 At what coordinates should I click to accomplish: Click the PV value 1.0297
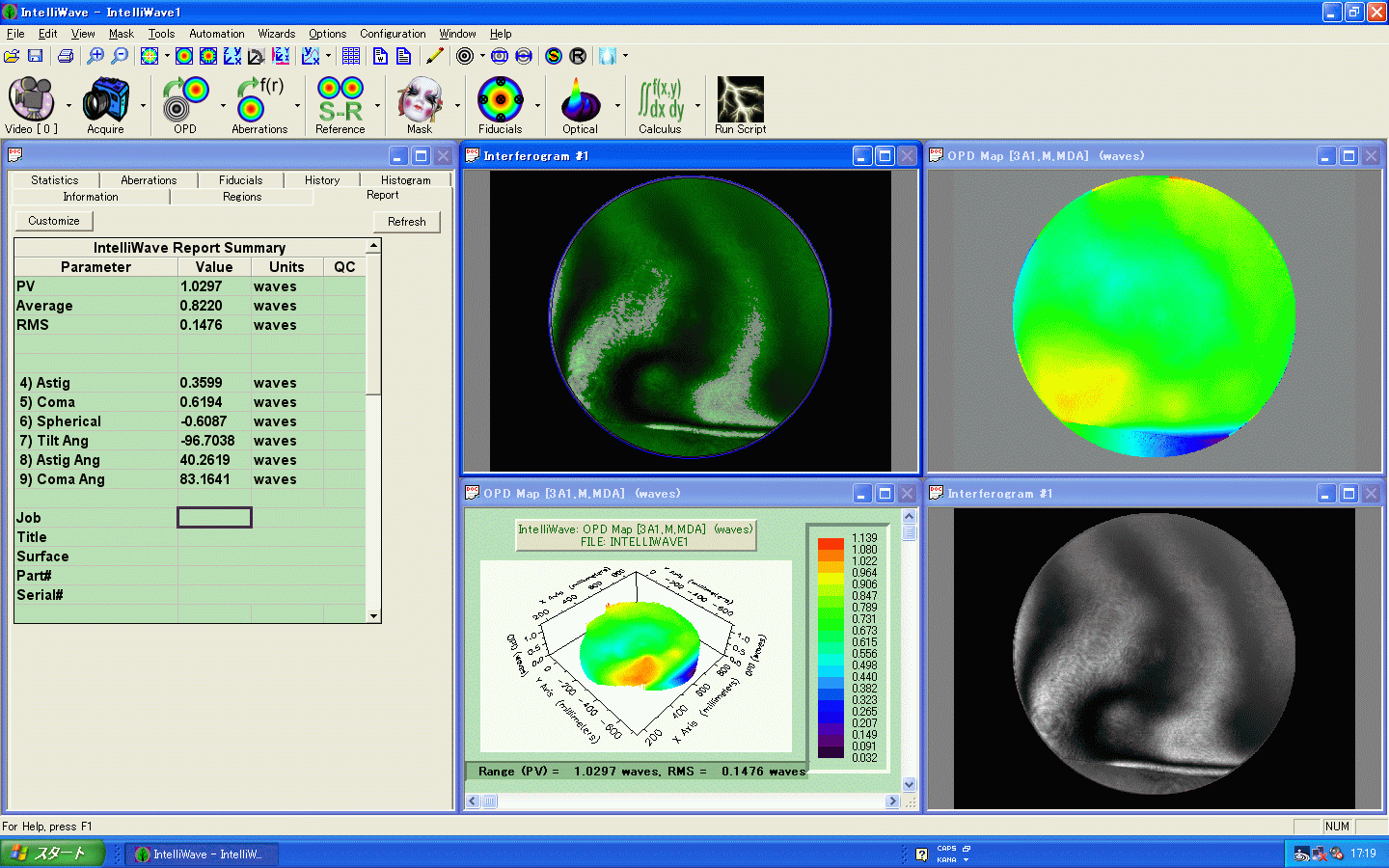click(201, 286)
